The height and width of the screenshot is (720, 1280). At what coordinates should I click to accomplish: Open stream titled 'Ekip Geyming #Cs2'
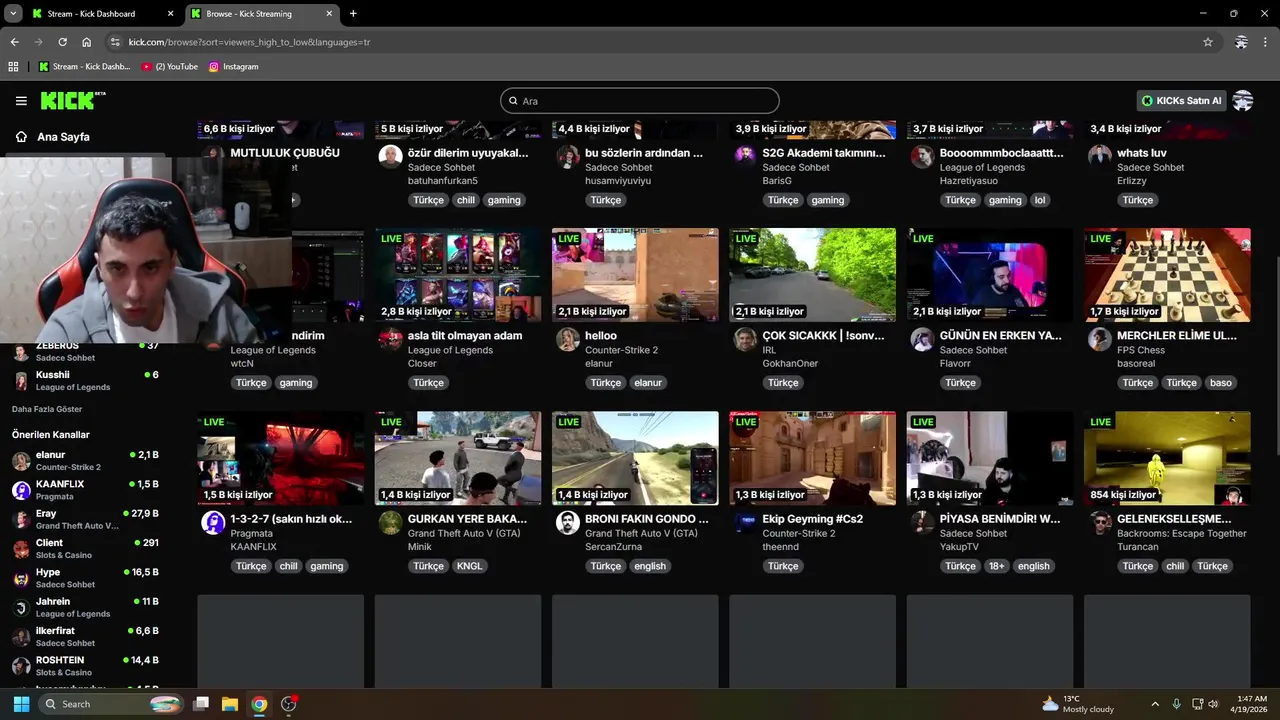pos(812,519)
